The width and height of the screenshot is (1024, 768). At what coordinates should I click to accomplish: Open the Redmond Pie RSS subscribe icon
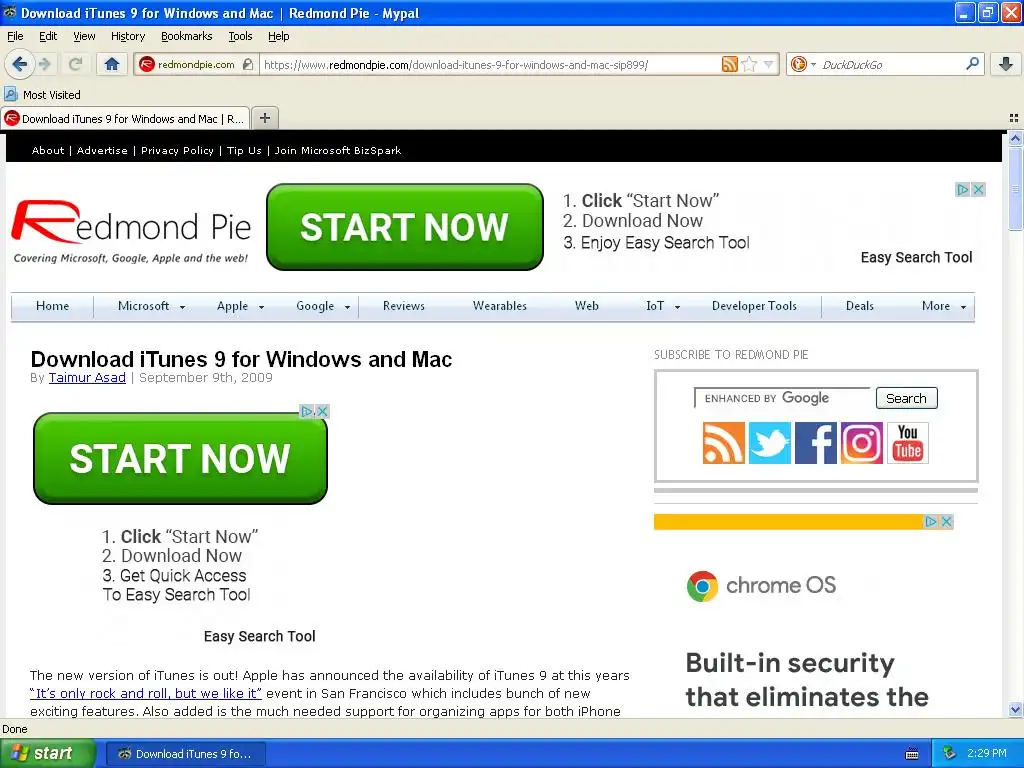723,442
